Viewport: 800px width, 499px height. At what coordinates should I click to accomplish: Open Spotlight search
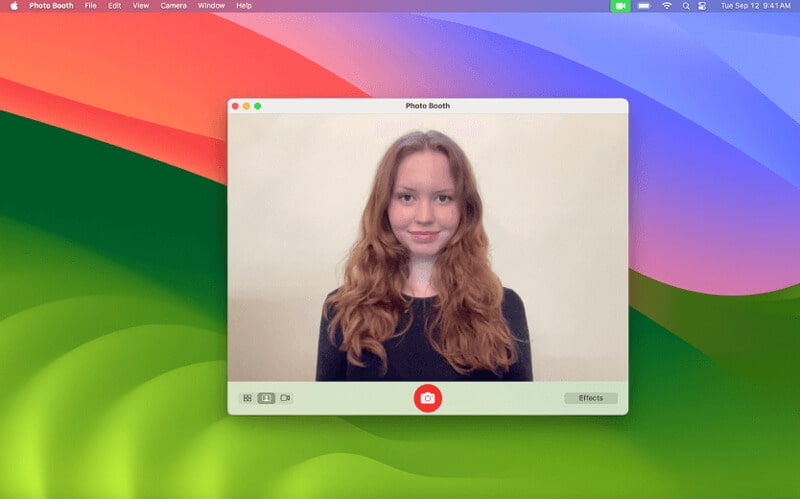tap(686, 6)
